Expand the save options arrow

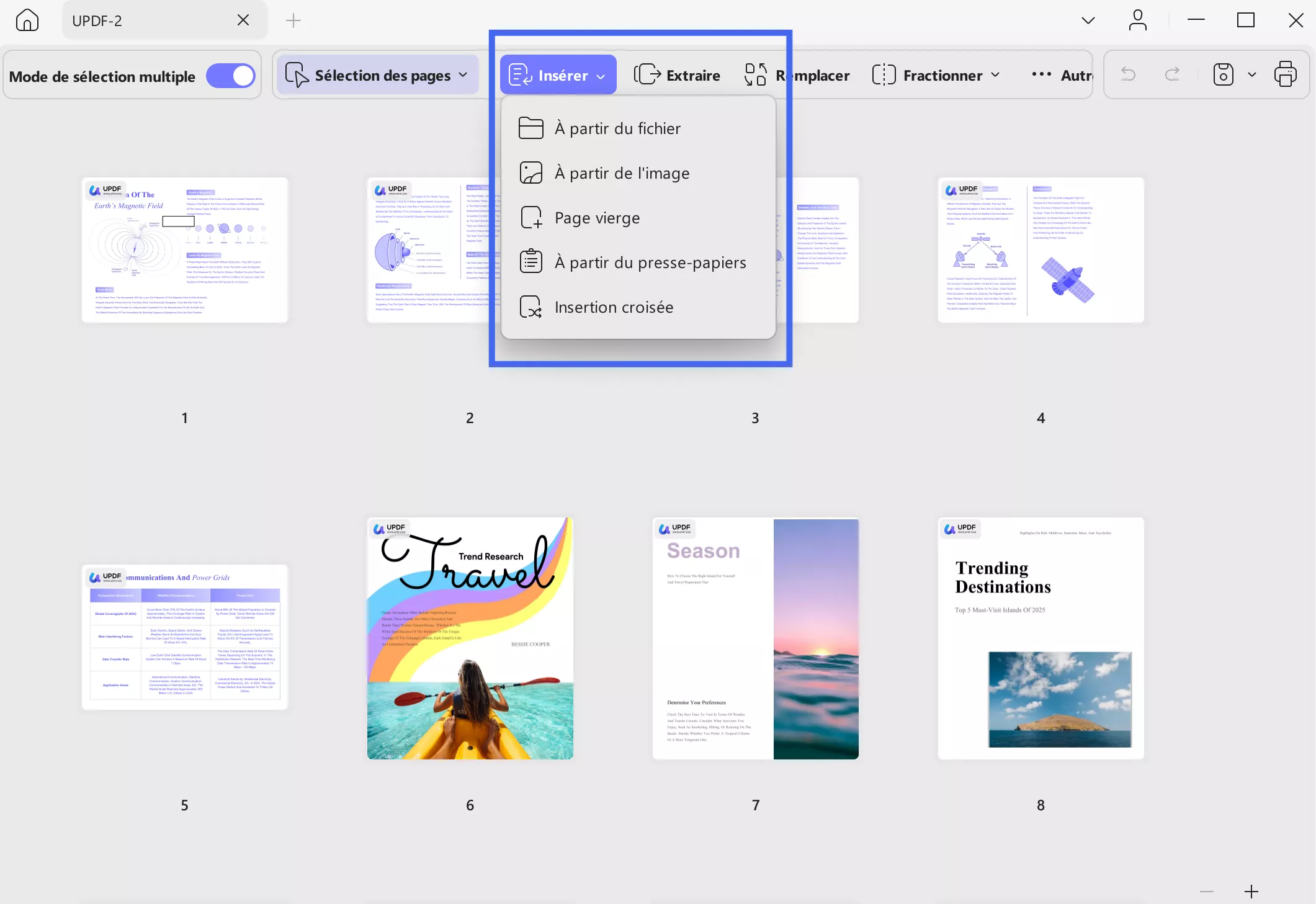pos(1252,75)
